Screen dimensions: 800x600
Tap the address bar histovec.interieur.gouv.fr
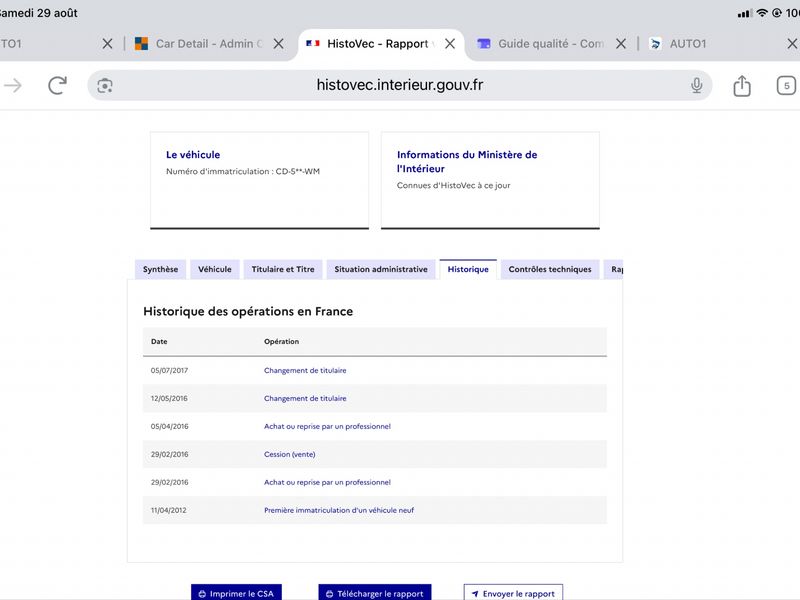[x=399, y=85]
